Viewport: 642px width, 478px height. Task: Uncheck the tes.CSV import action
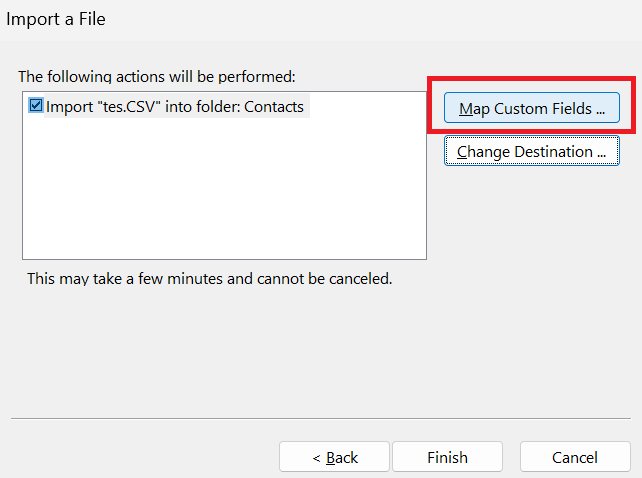37,106
